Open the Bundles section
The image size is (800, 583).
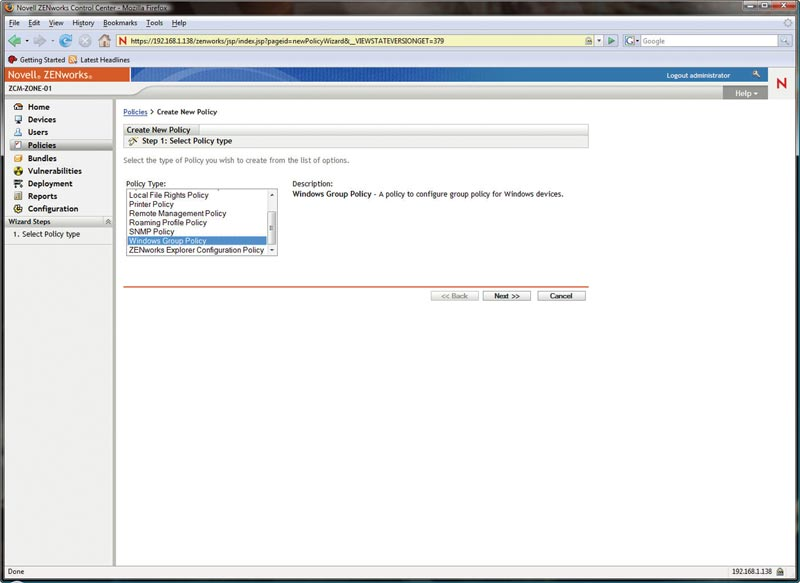[42, 158]
